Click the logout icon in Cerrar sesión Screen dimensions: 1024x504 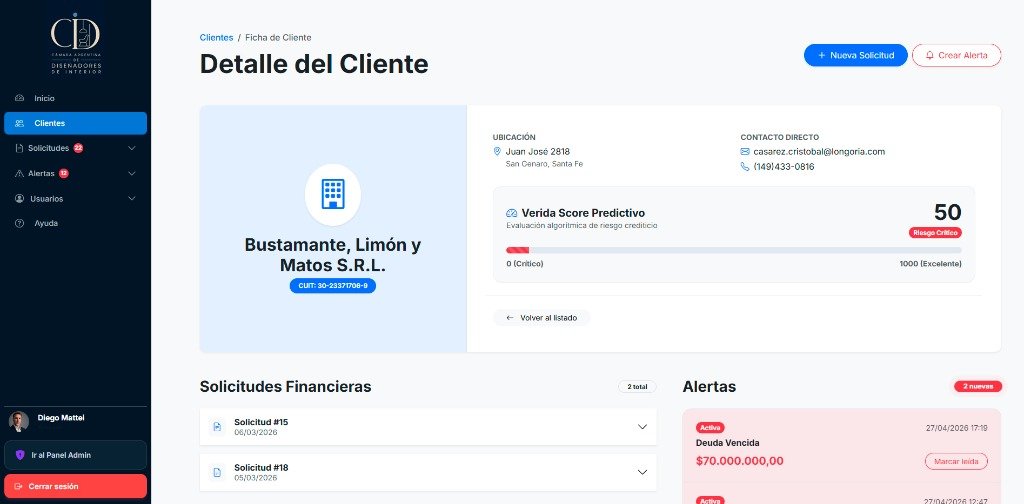[18, 486]
